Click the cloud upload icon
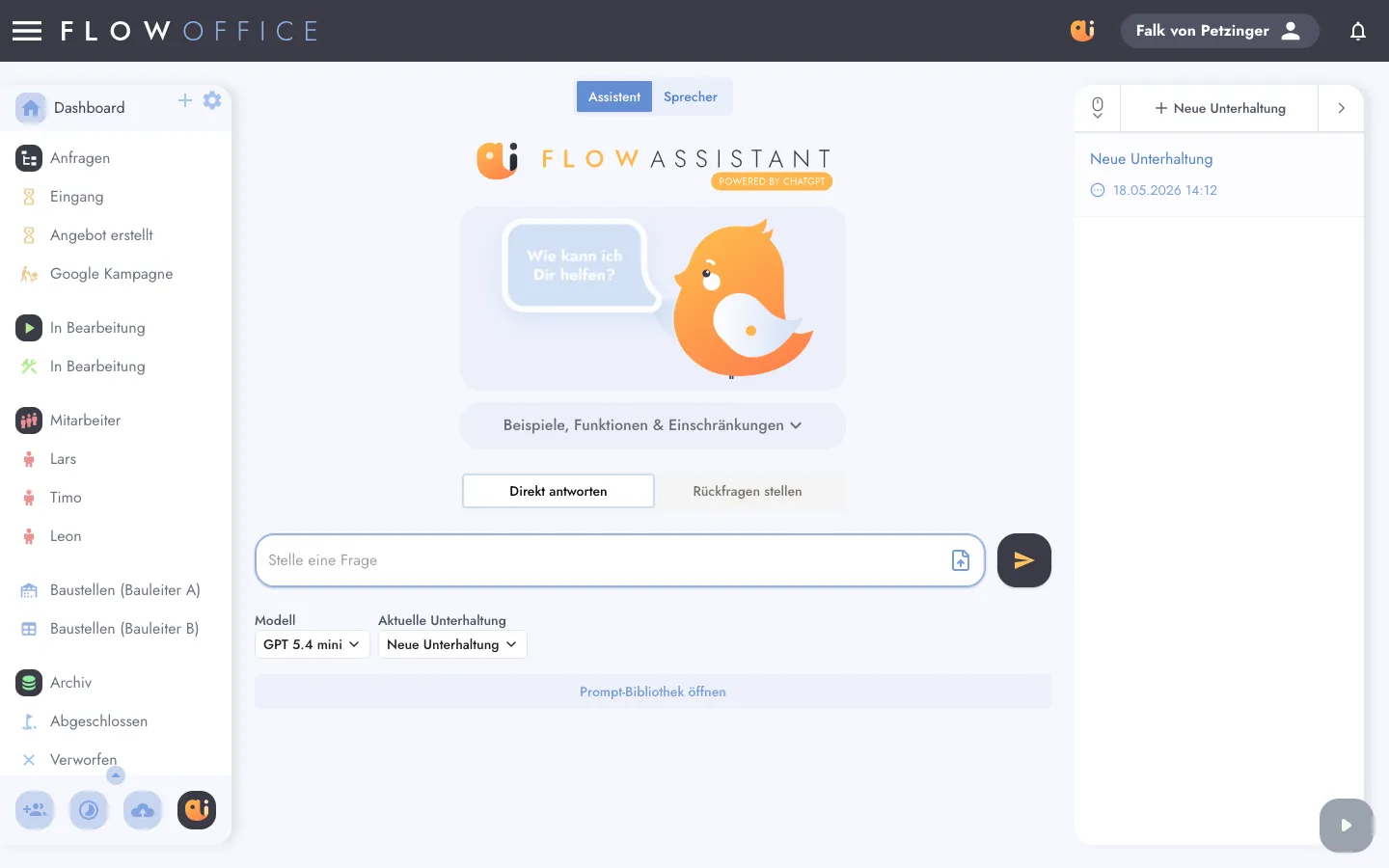 pyautogui.click(x=143, y=810)
